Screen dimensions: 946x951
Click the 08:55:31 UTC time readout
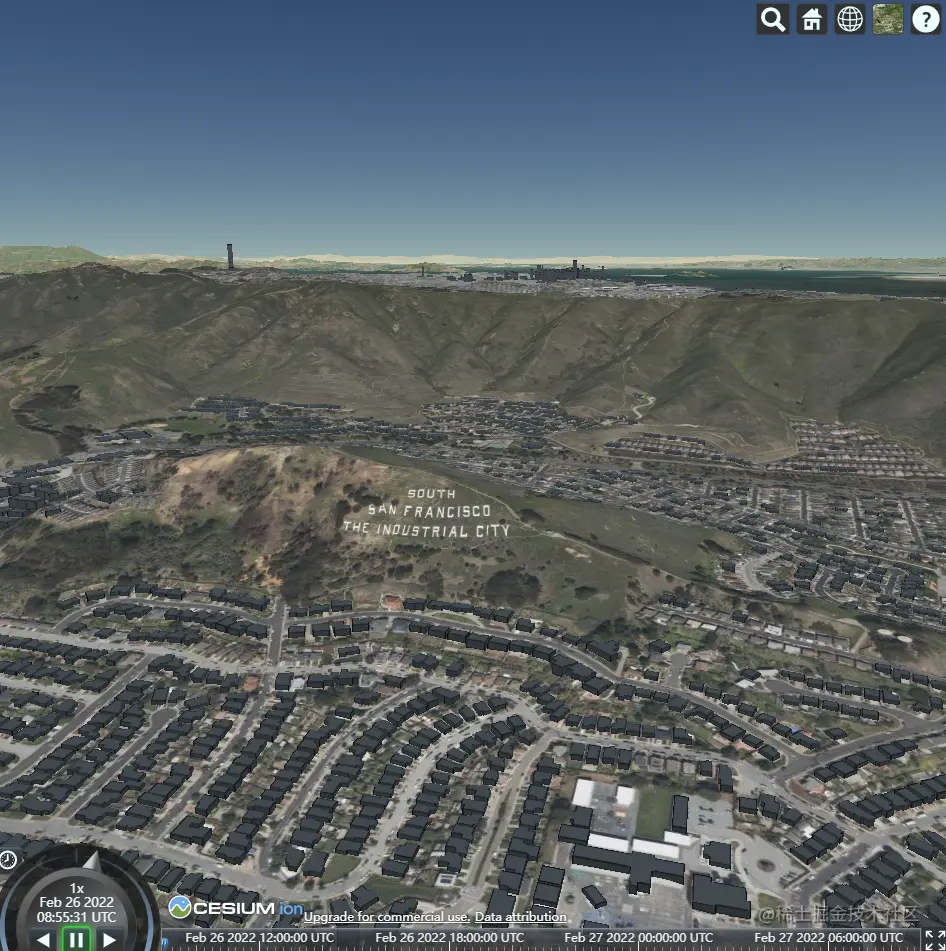tap(76, 917)
